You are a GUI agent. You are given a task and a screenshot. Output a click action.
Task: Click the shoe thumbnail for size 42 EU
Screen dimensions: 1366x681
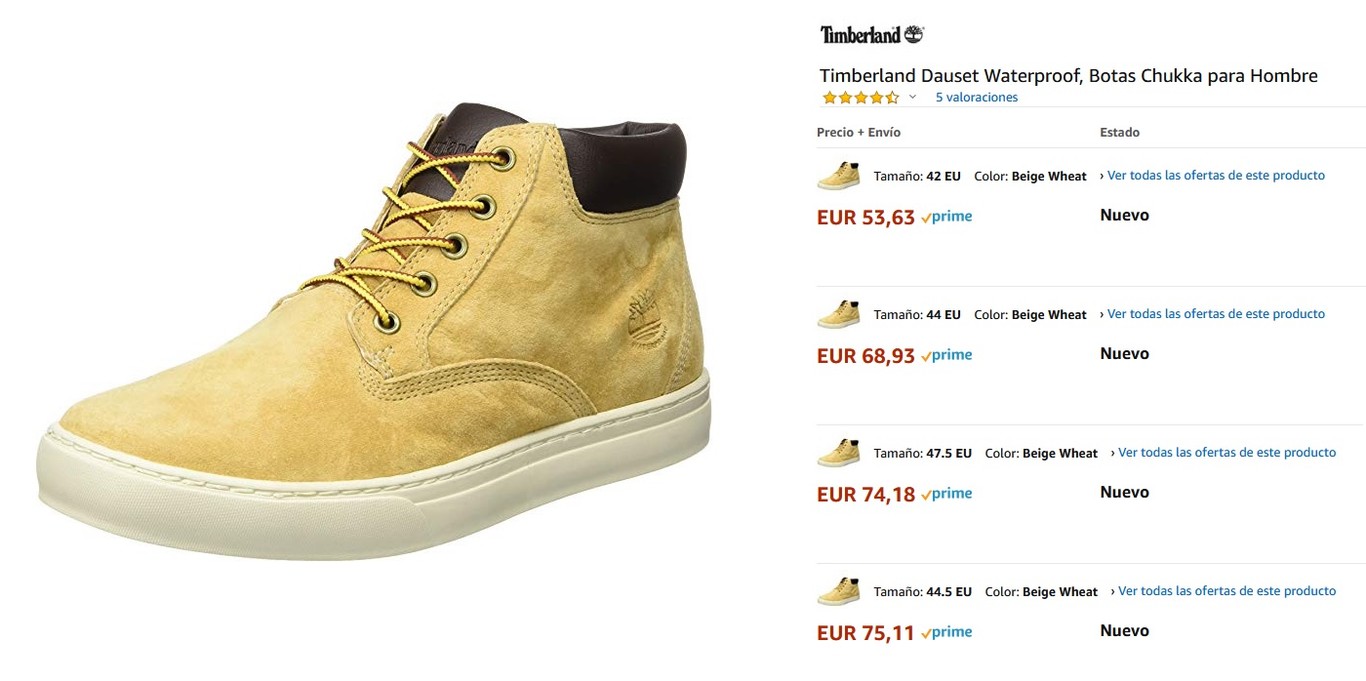tap(838, 175)
